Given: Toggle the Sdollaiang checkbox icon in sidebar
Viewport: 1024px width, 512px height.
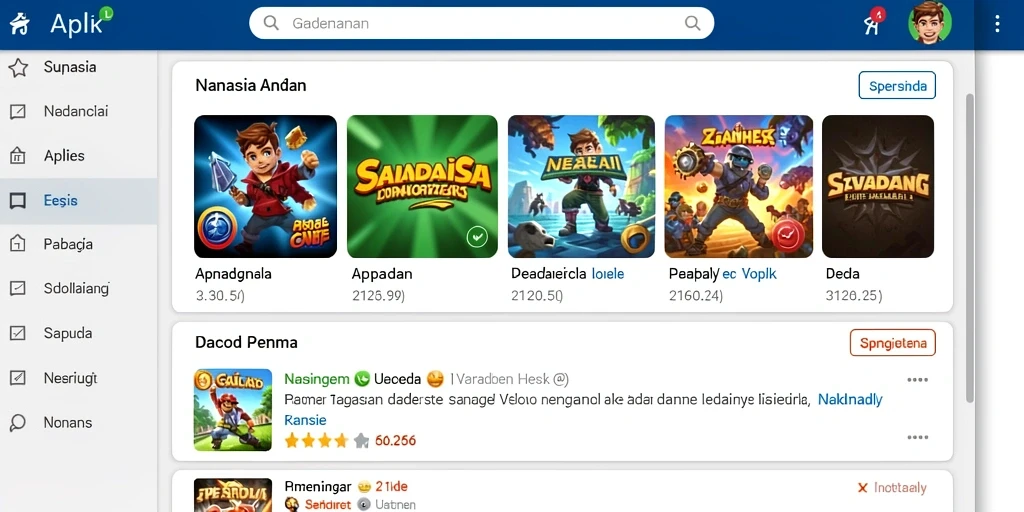Looking at the screenshot, I should click(x=18, y=288).
